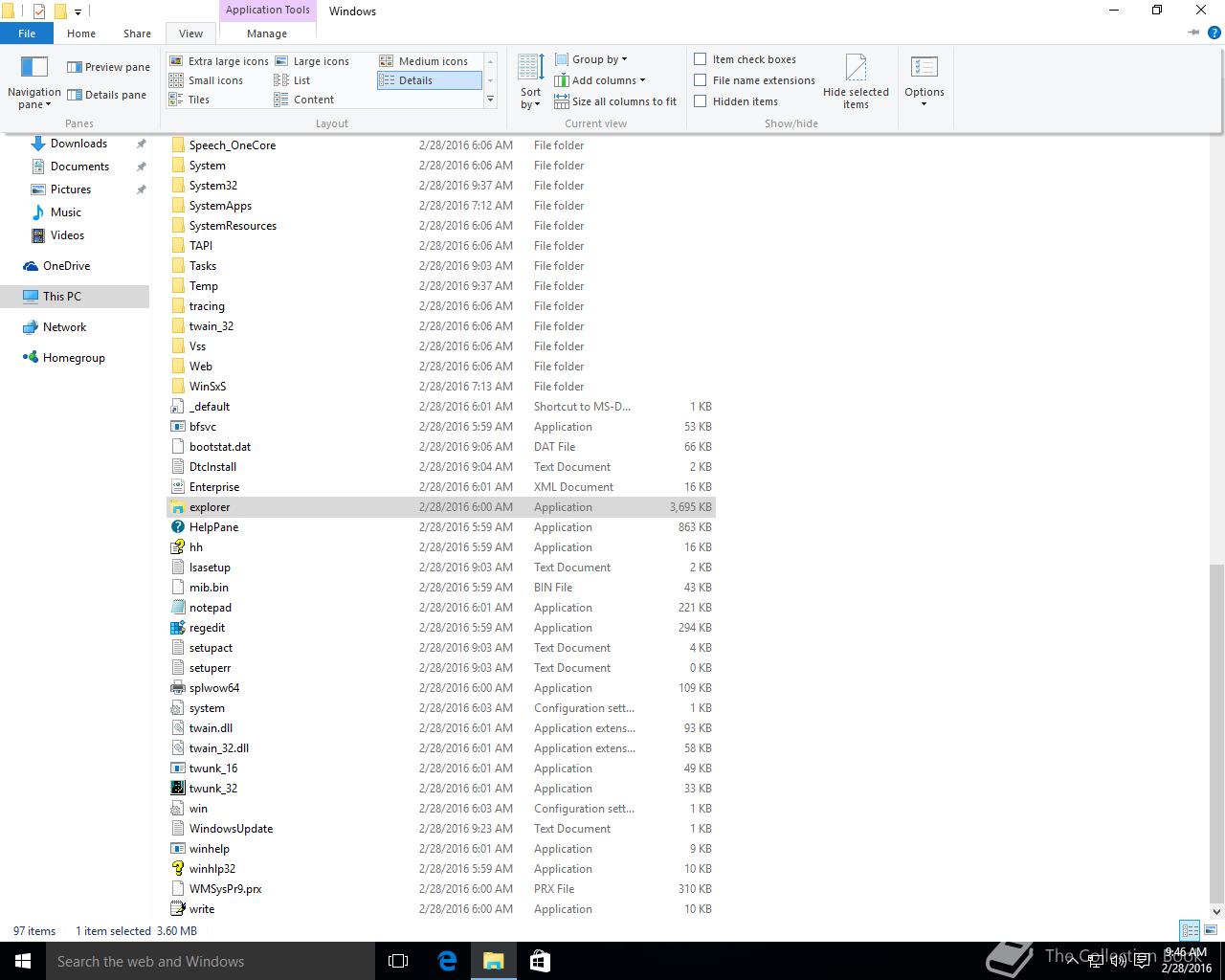
Task: Click the Music library icon
Action: coord(38,212)
